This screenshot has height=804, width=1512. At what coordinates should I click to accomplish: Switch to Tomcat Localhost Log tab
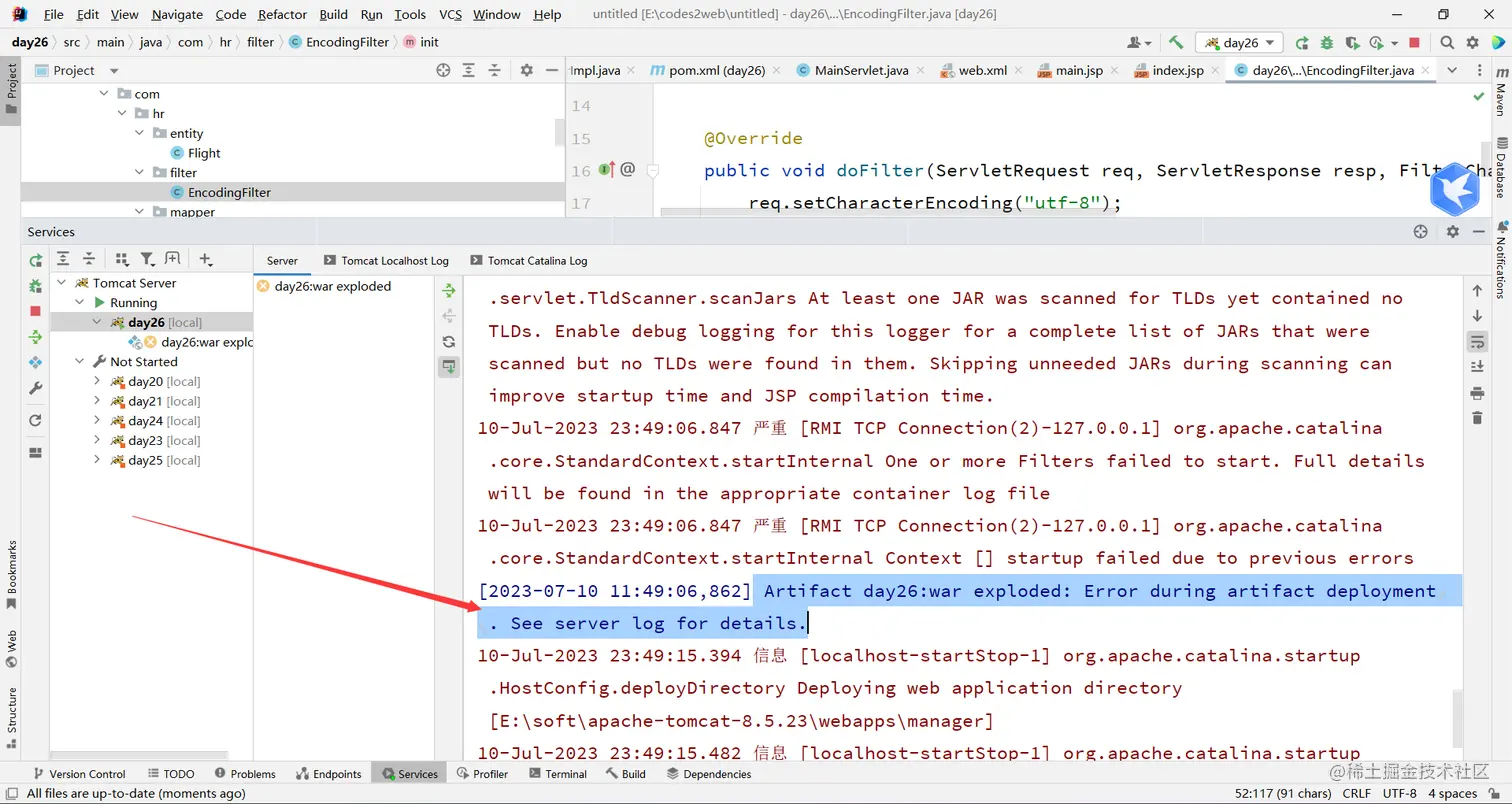point(386,260)
